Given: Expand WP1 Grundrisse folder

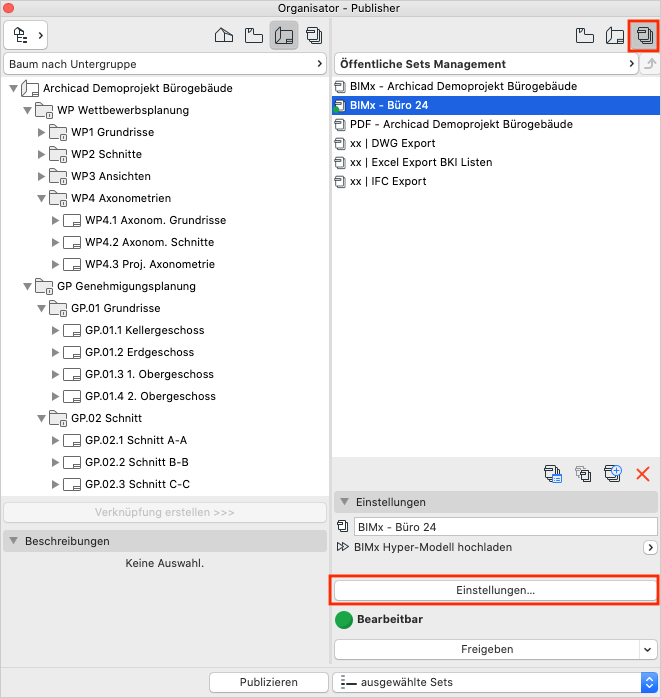Looking at the screenshot, I should pyautogui.click(x=41, y=132).
